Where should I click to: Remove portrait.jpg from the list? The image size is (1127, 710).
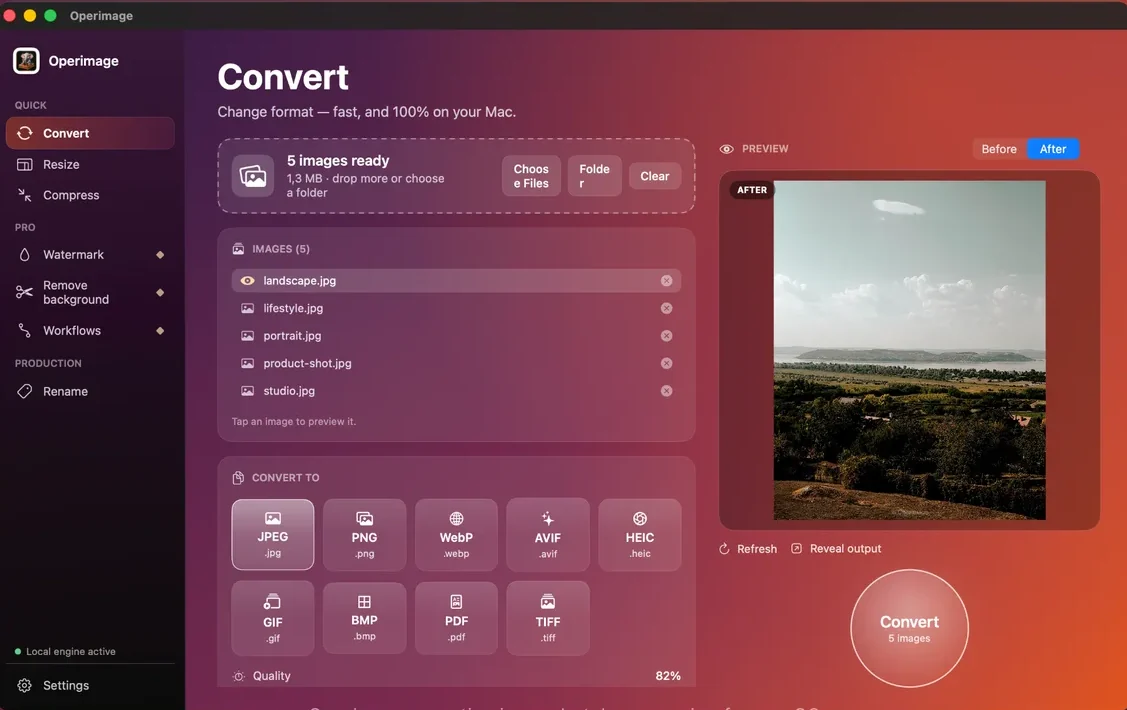click(x=666, y=336)
